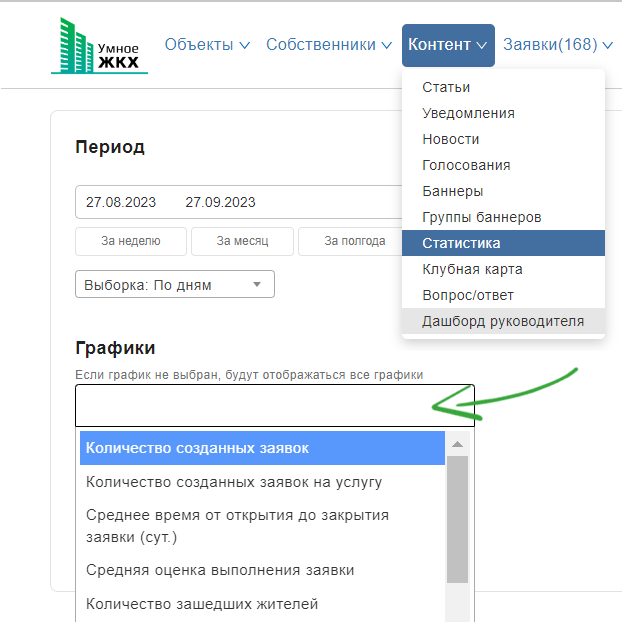
Task: Select Среднее время от открытия до закрытия заявки
Action: 262,526
